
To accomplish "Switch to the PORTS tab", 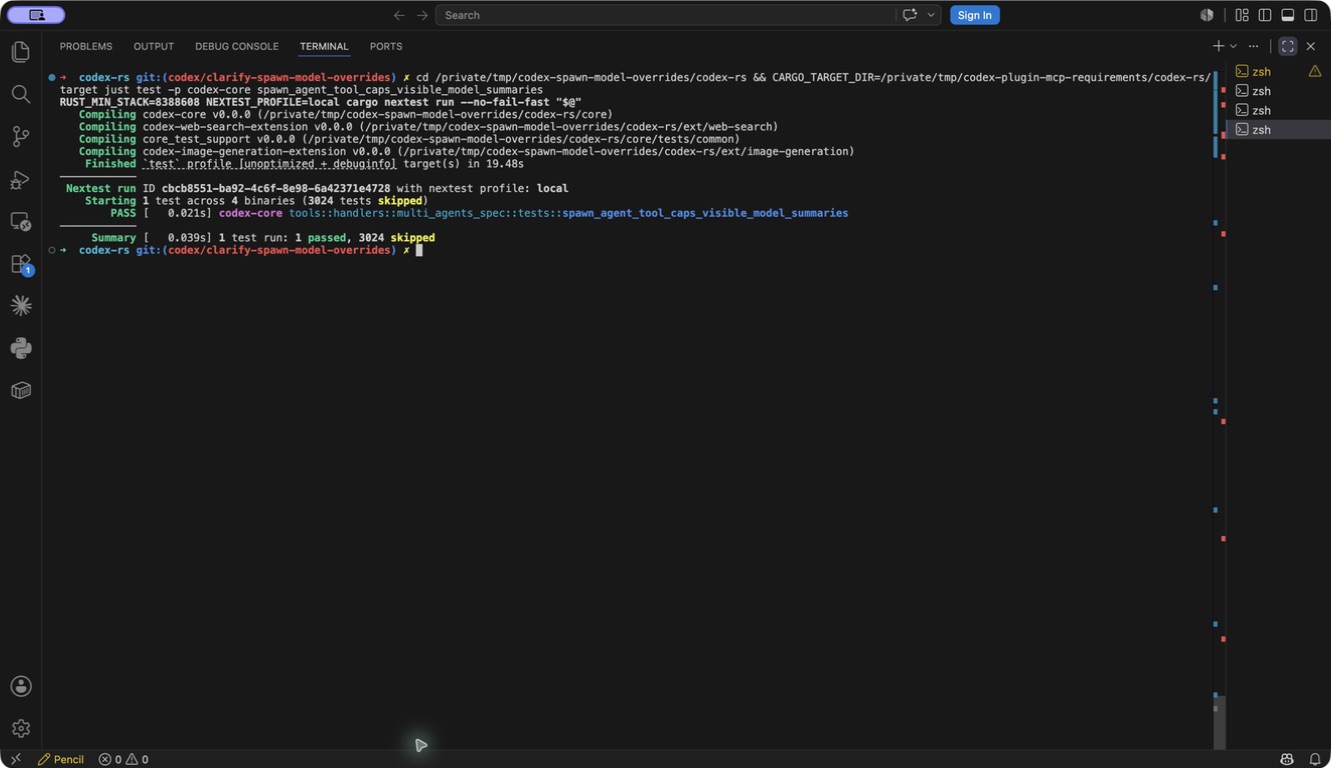I will 386,47.
